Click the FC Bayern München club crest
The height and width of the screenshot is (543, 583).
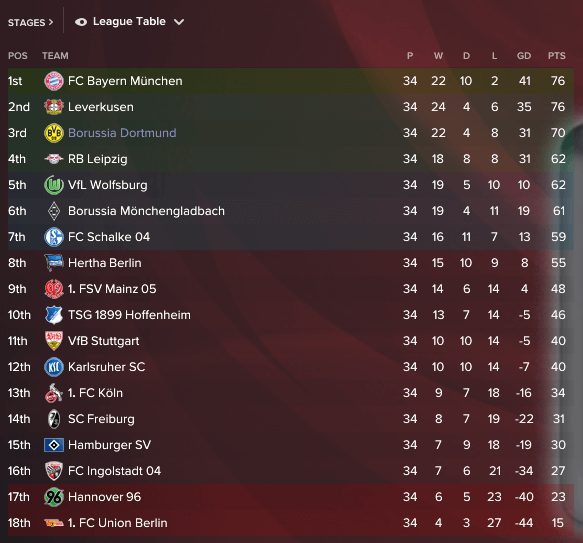(54, 81)
